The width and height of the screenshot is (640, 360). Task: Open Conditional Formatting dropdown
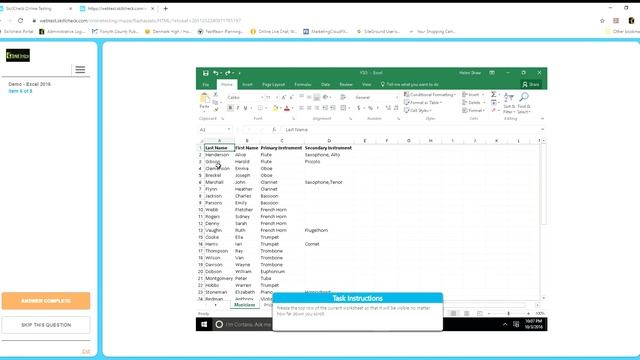tap(430, 95)
